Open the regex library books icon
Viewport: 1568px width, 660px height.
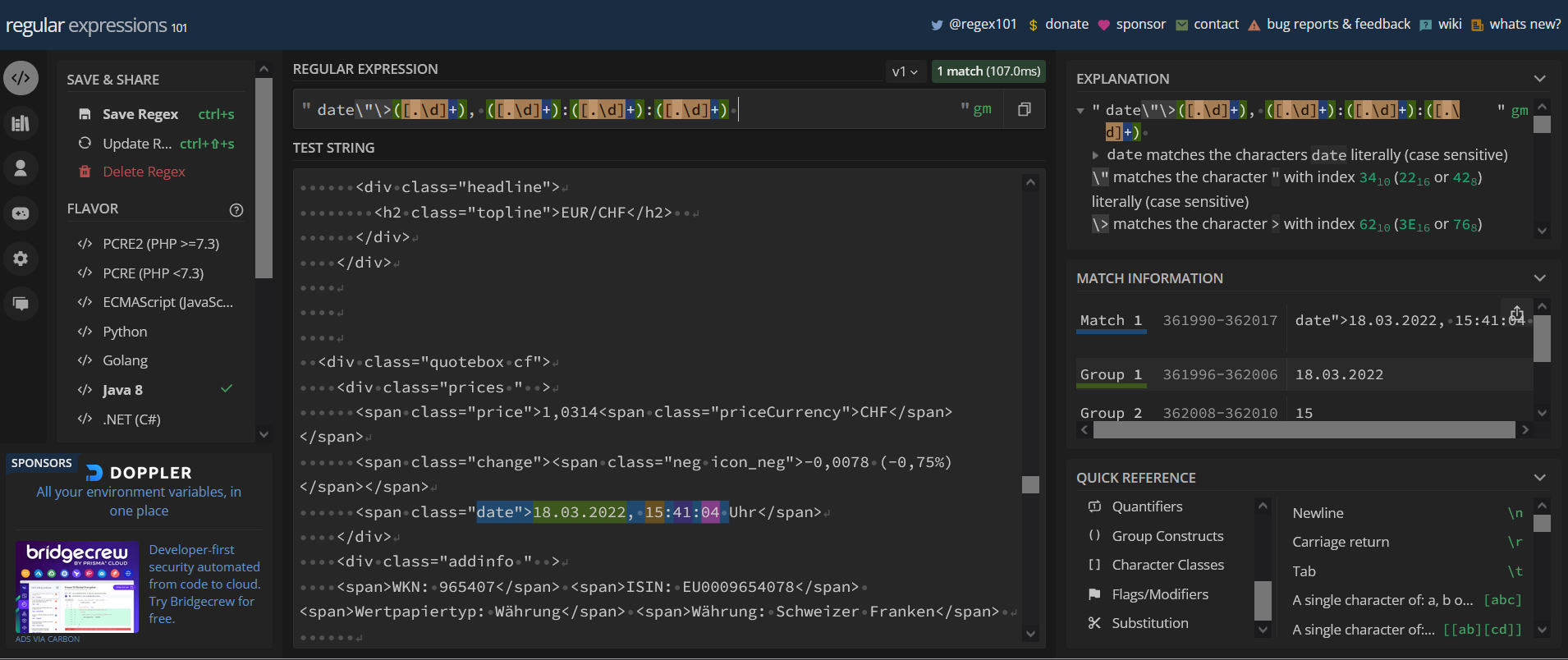tap(21, 123)
